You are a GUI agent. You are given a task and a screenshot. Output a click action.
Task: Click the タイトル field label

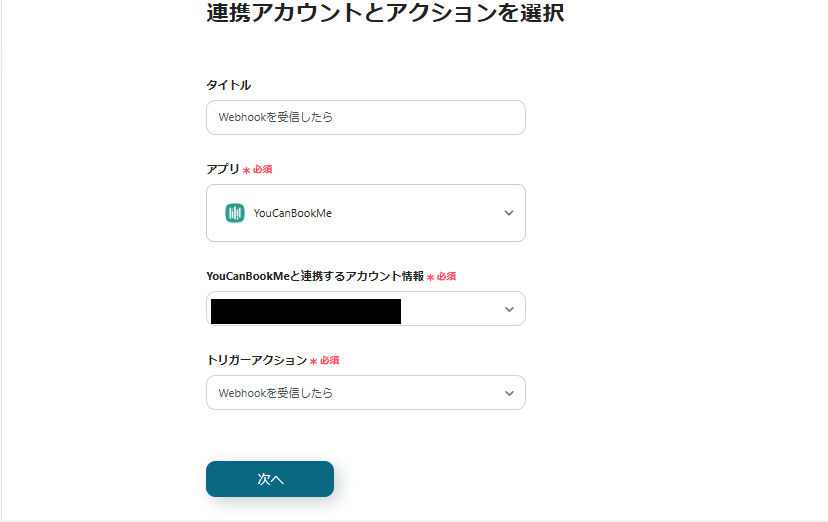pos(228,85)
